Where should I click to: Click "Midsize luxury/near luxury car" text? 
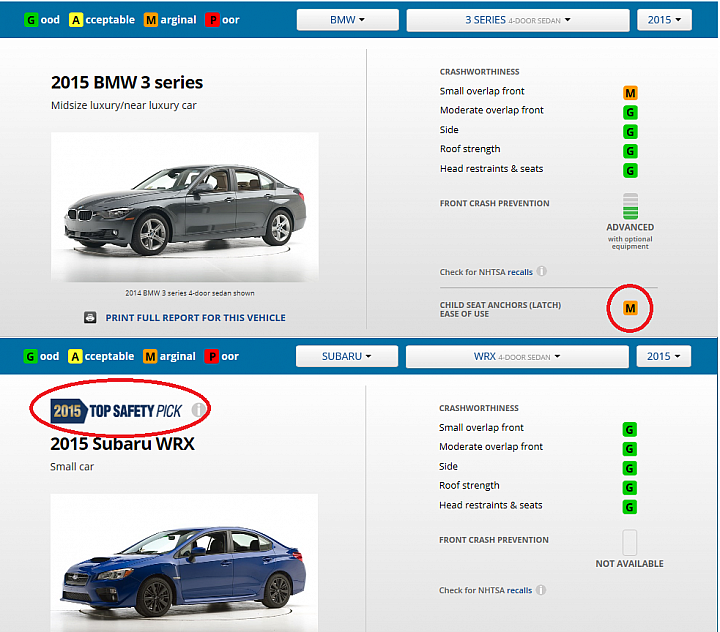(x=124, y=106)
